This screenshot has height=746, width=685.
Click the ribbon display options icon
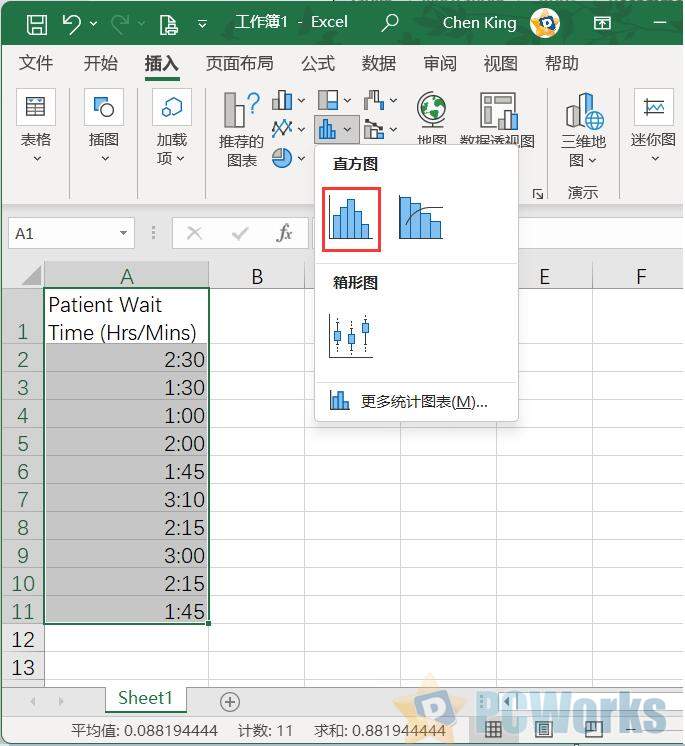click(602, 23)
